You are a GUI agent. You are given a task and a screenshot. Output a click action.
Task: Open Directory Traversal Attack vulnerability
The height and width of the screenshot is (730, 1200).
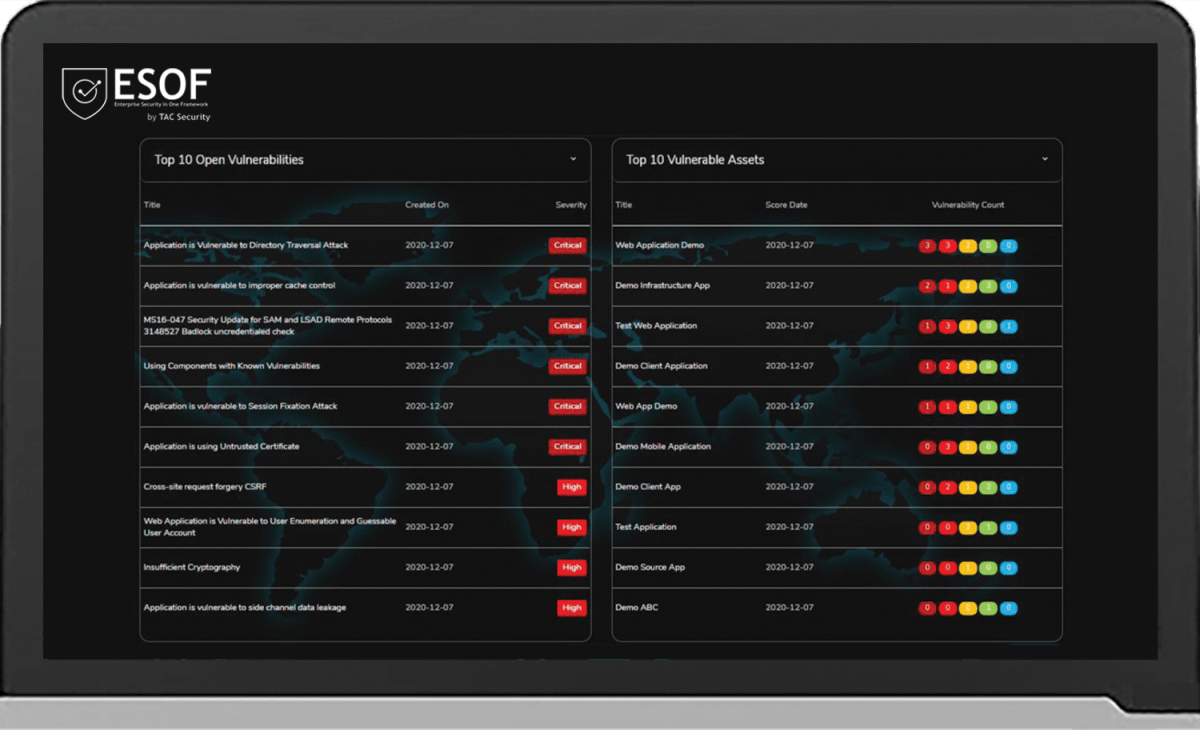tap(246, 245)
